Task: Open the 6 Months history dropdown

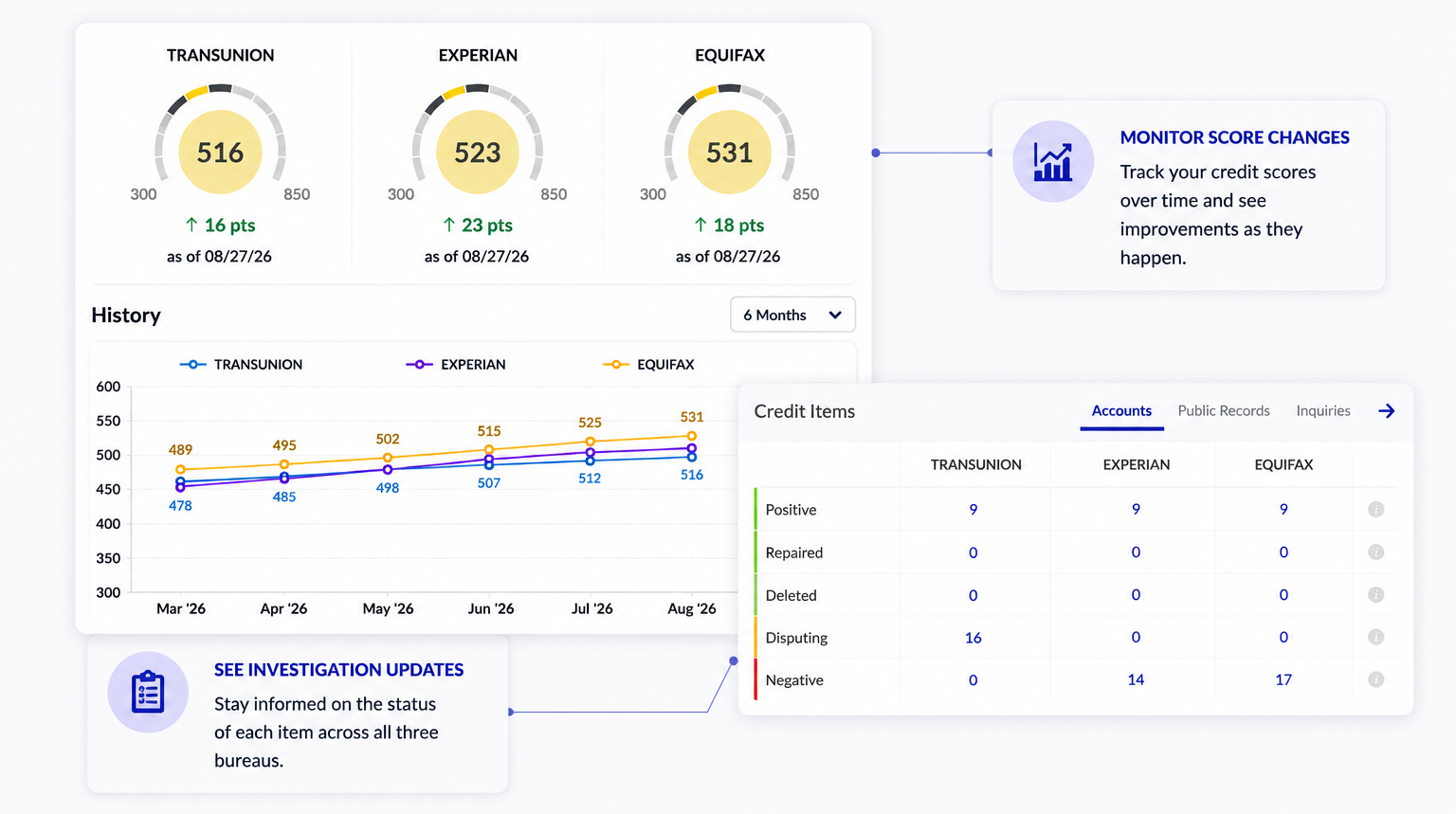Action: point(792,315)
